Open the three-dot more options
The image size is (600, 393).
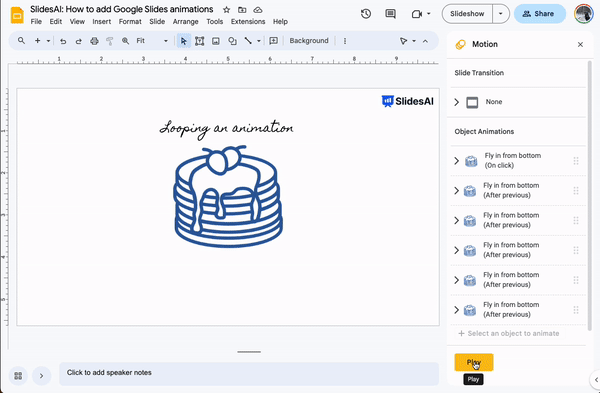[x=345, y=41]
